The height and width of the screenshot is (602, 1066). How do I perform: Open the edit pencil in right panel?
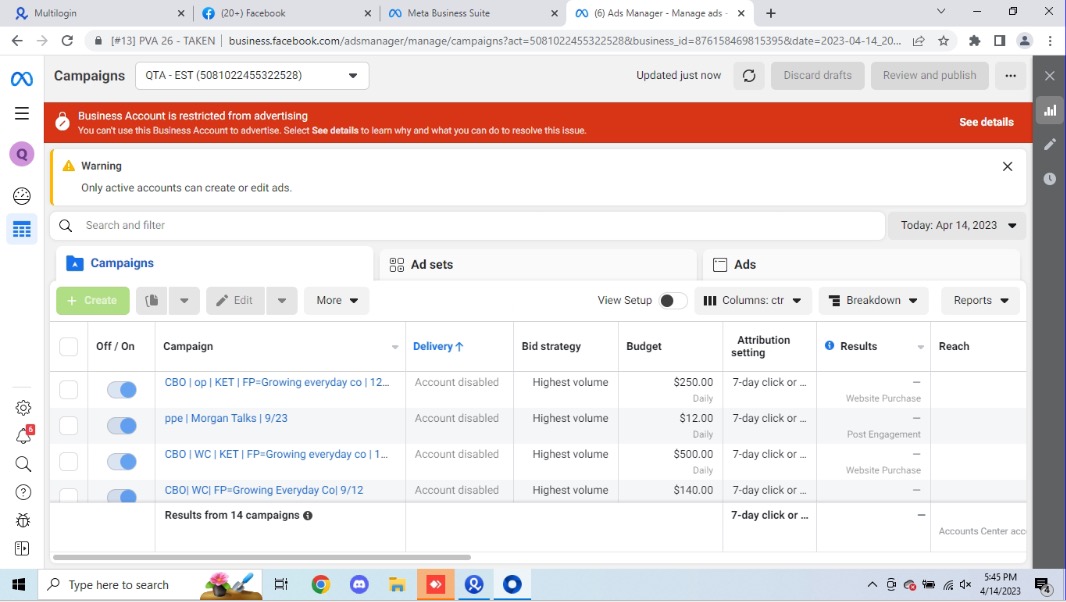1050,144
